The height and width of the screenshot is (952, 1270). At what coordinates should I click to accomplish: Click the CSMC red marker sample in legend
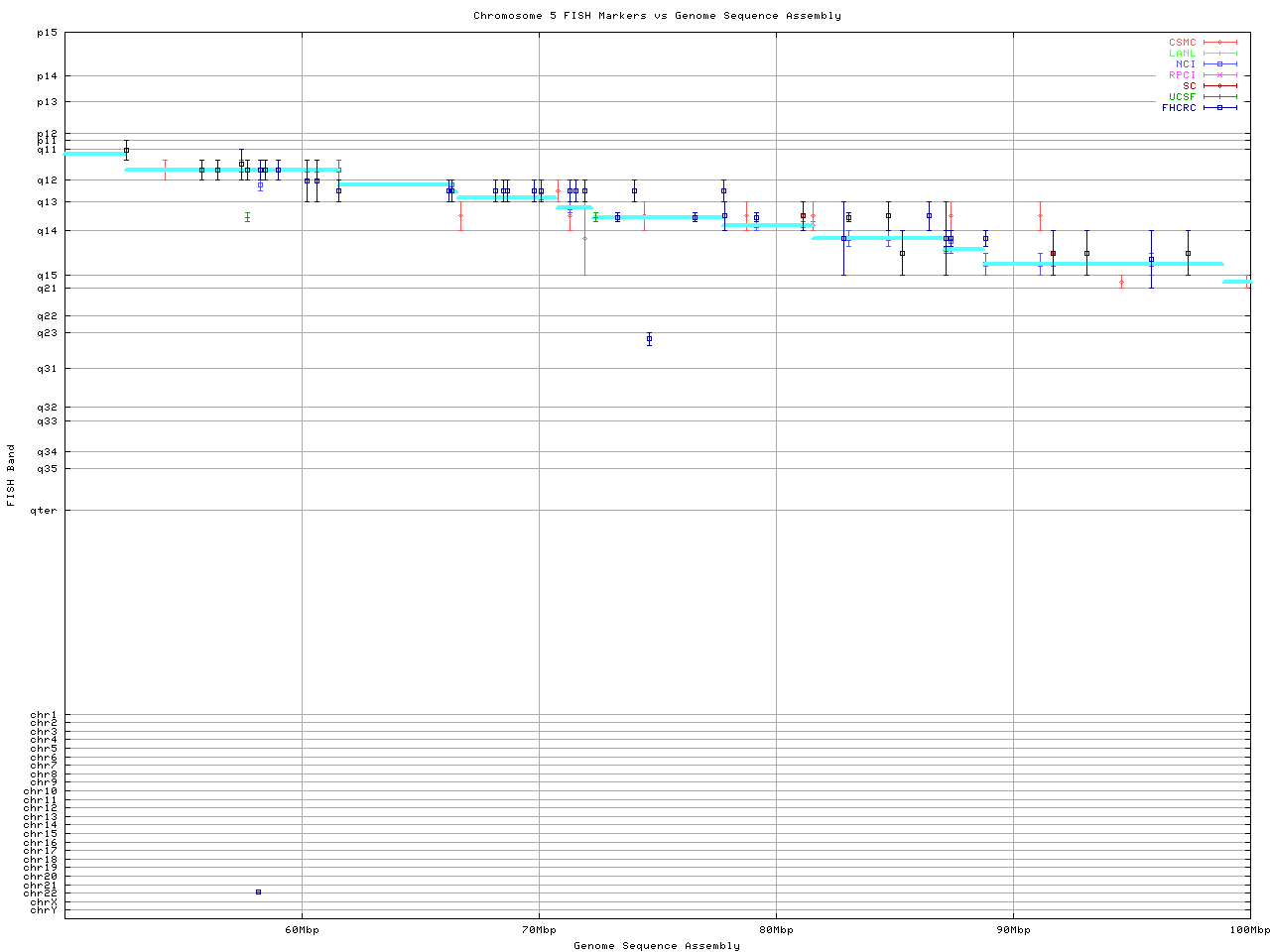pyautogui.click(x=1219, y=43)
